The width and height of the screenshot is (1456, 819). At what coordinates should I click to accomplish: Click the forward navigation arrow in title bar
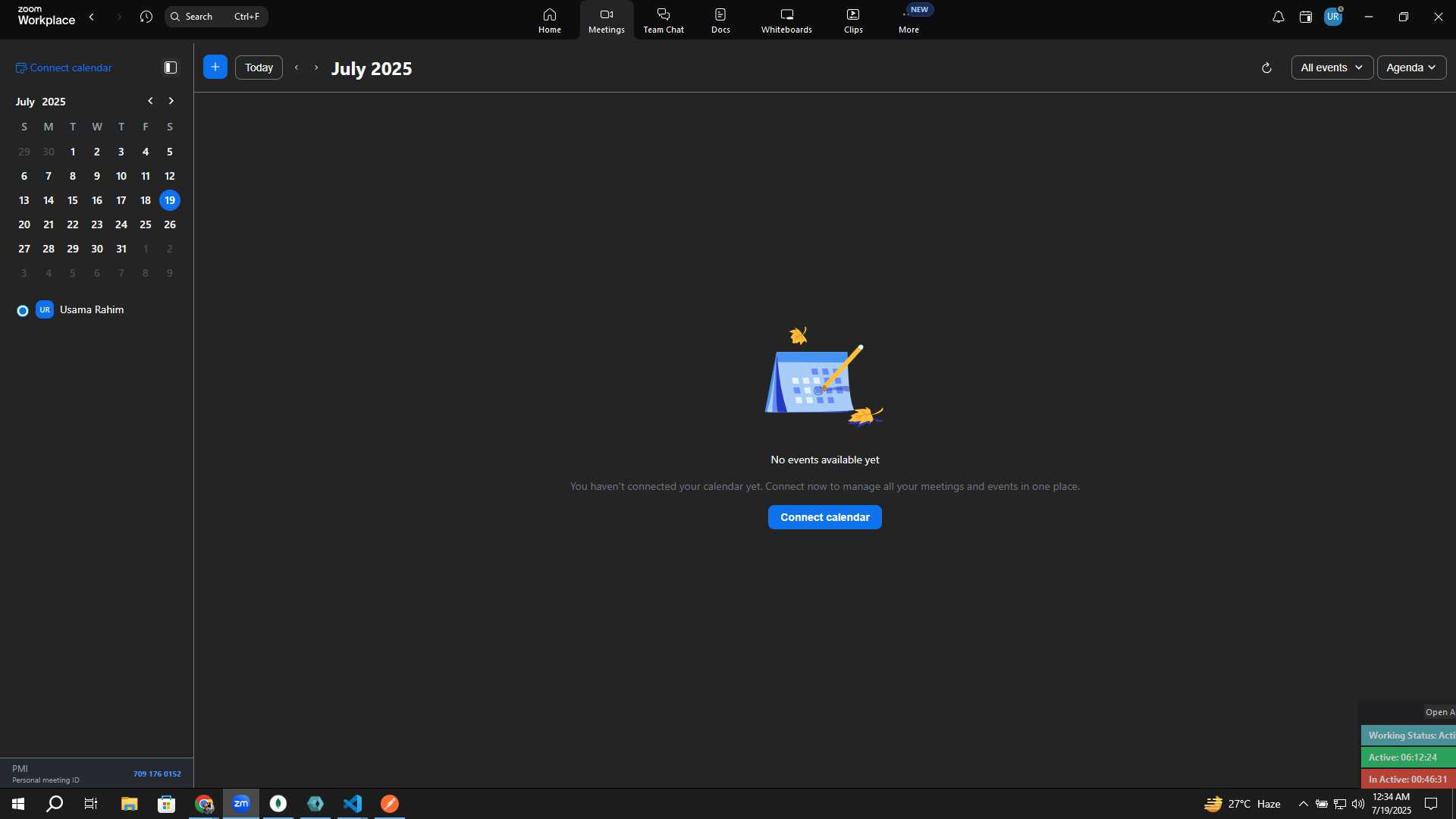click(x=119, y=17)
